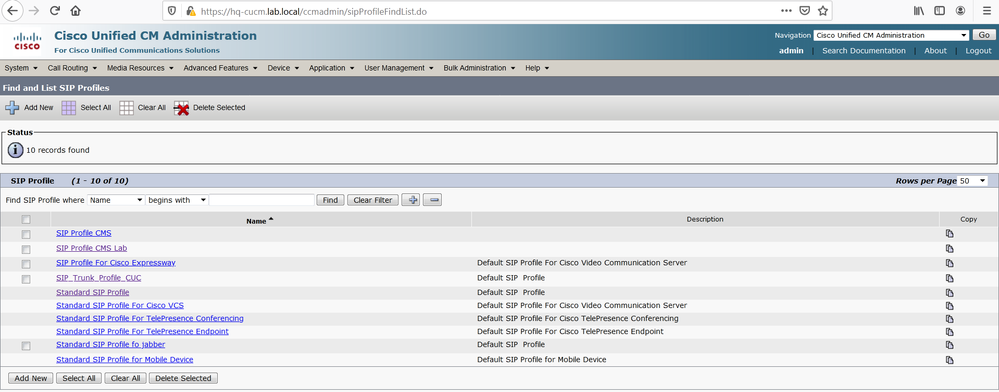Click the Add New plus icon in the toolbar
Screen dimensions: 999x392
(x=12, y=108)
